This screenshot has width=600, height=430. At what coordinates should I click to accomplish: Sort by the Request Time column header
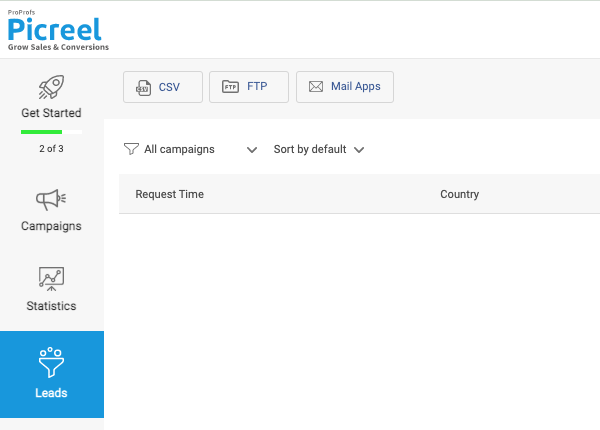(169, 194)
